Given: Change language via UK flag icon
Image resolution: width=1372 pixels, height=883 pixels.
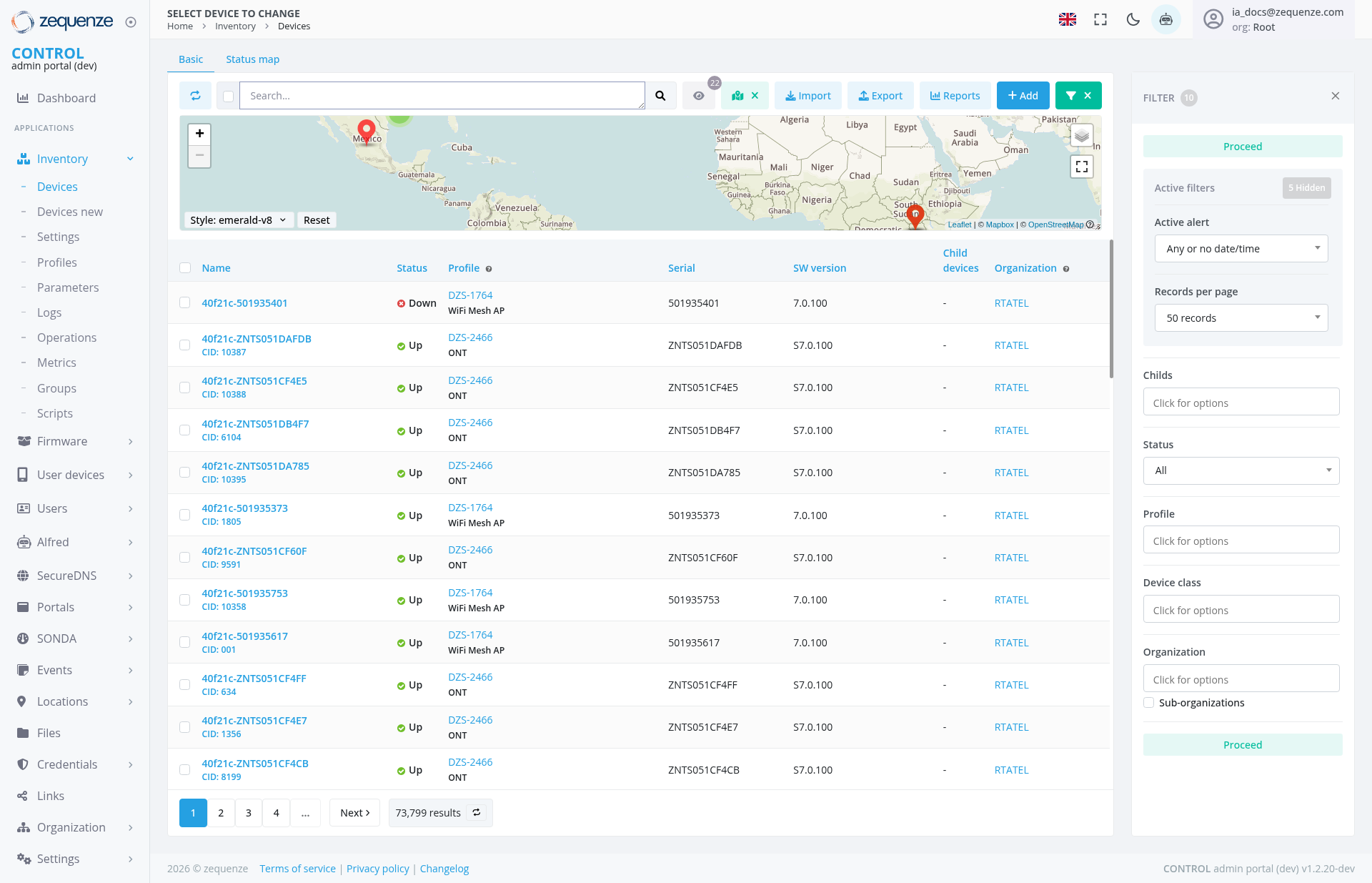Looking at the screenshot, I should click(x=1068, y=19).
